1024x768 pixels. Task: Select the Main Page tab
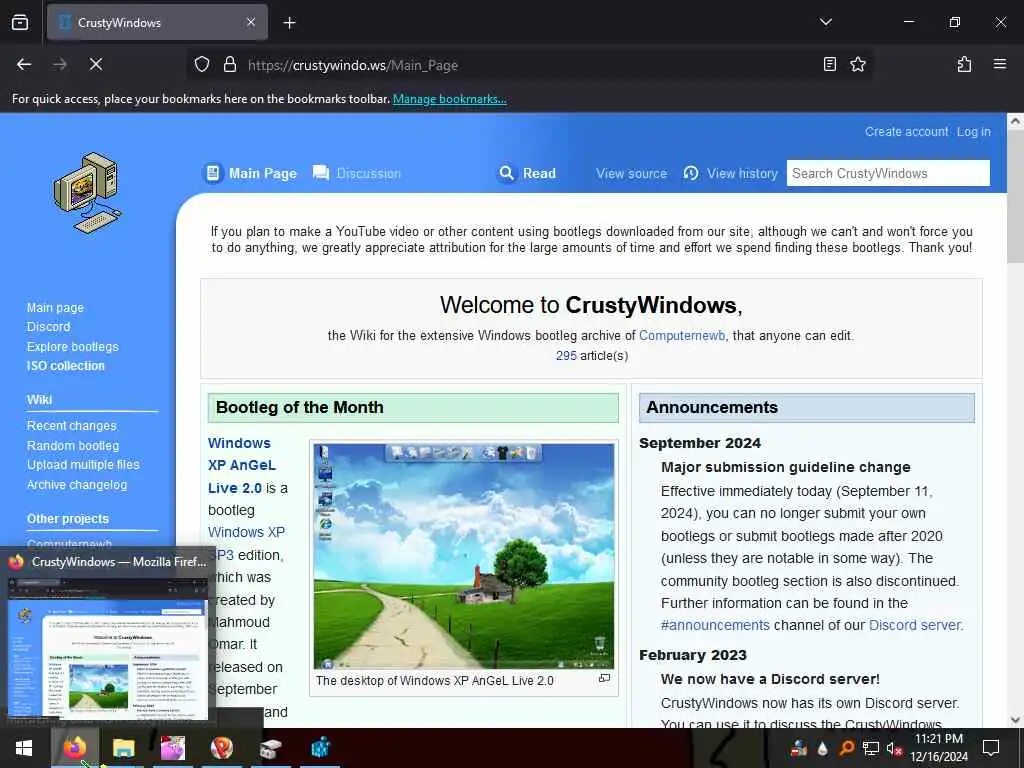pyautogui.click(x=250, y=173)
